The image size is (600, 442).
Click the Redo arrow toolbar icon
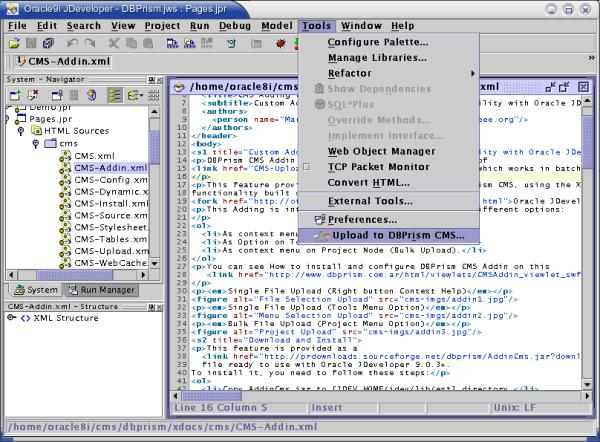point(90,43)
